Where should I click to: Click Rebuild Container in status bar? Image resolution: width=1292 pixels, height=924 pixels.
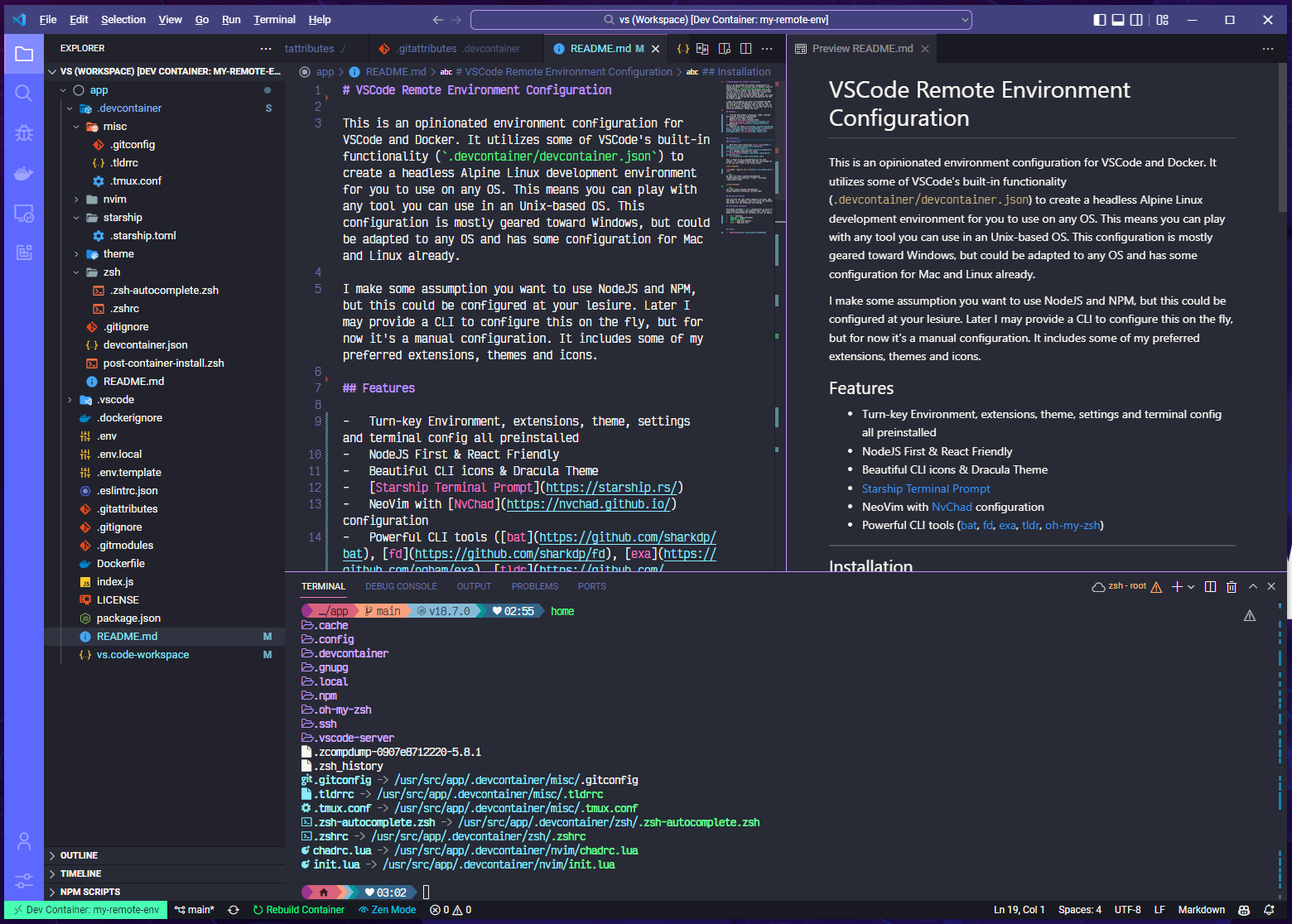click(298, 910)
